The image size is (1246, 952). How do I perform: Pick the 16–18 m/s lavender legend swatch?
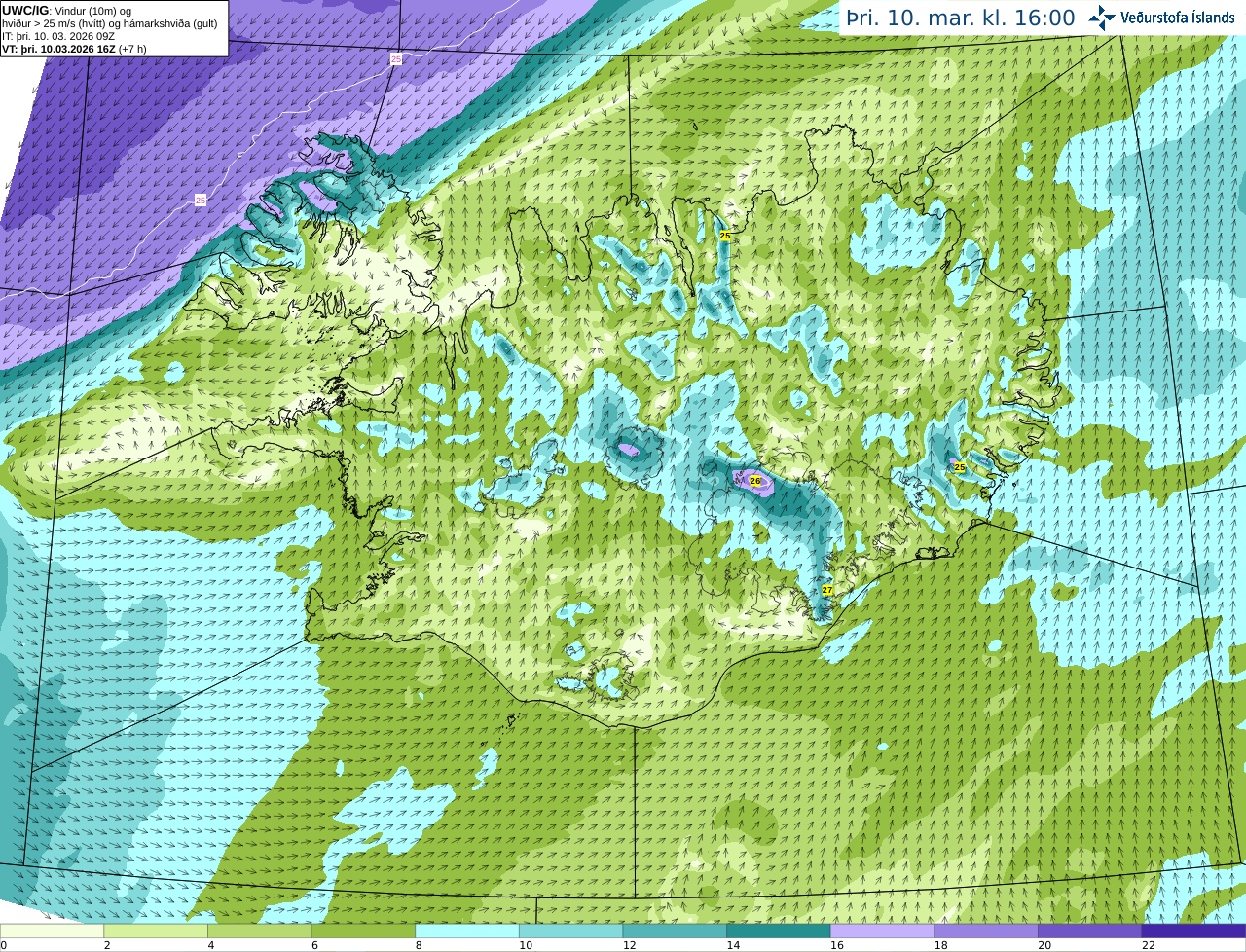(882, 931)
